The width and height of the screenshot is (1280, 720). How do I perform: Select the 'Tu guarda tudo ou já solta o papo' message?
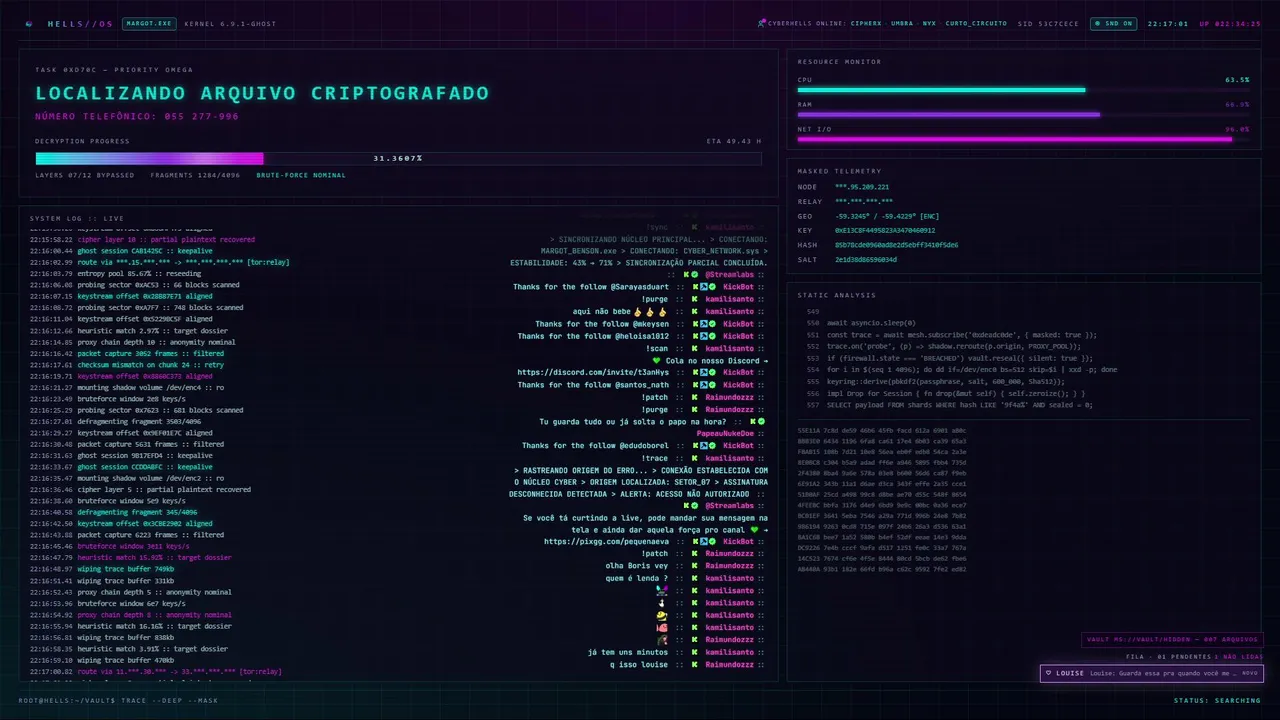[633, 421]
